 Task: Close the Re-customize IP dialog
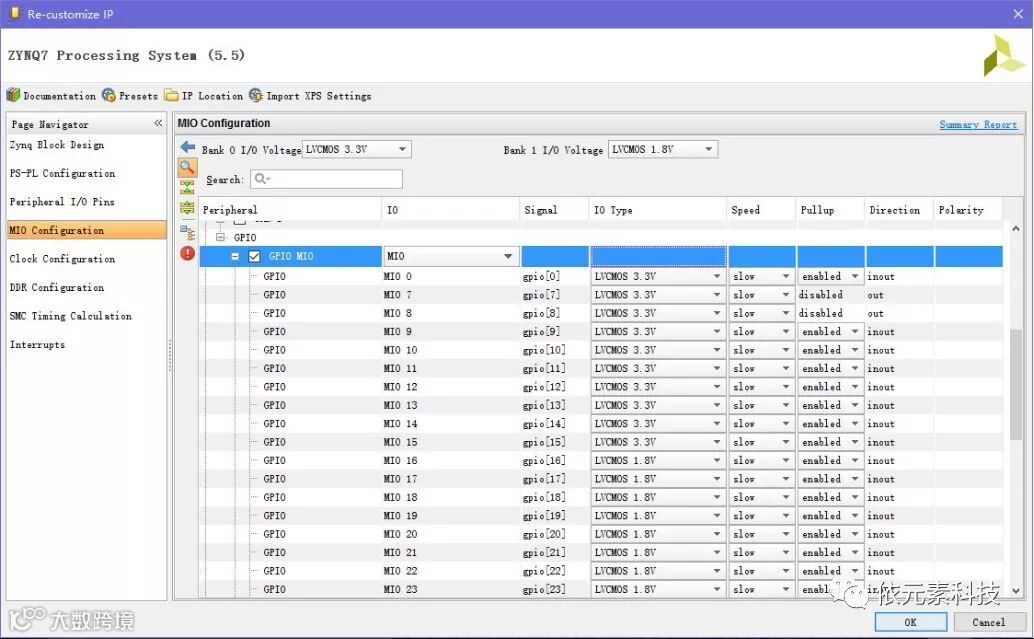(x=1018, y=14)
